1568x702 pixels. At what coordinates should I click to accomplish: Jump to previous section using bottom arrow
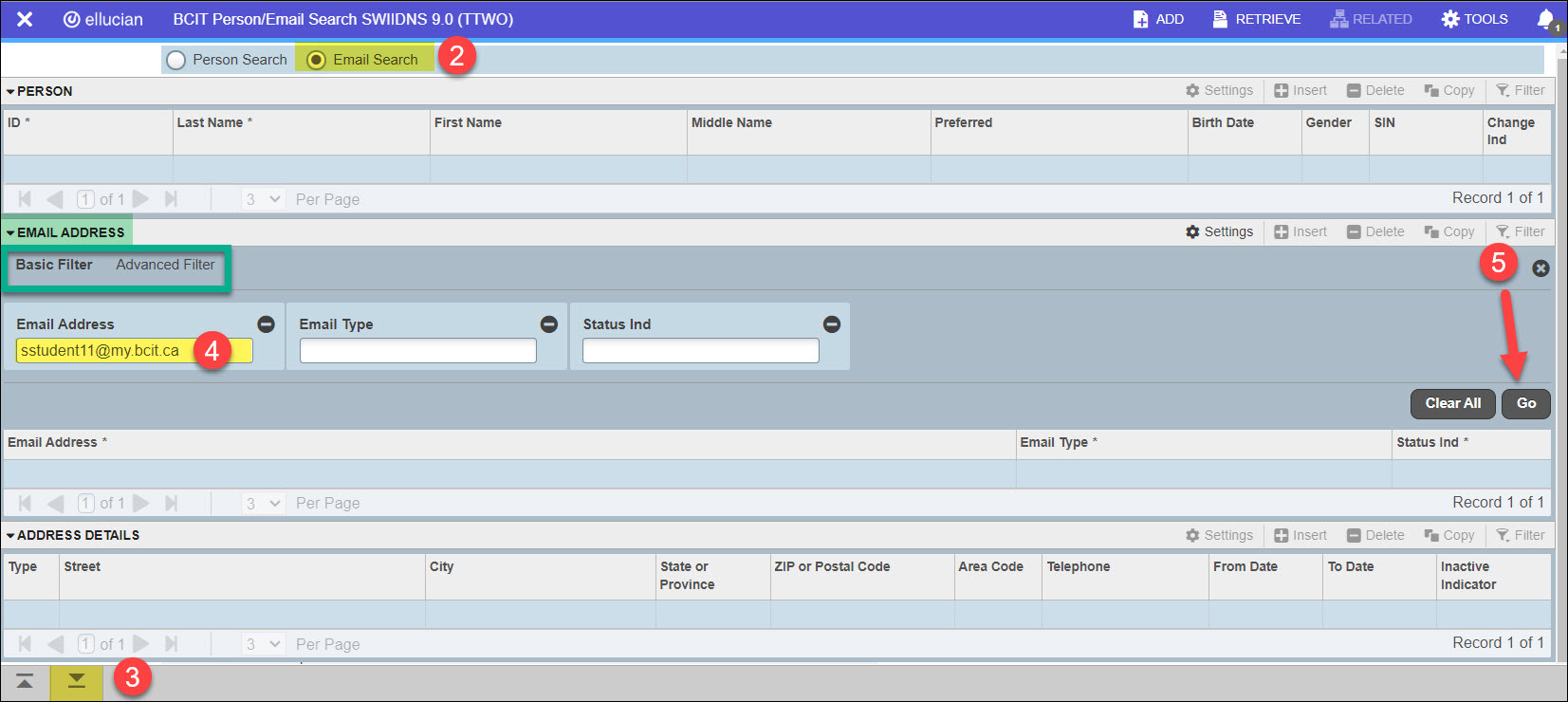coord(25,681)
